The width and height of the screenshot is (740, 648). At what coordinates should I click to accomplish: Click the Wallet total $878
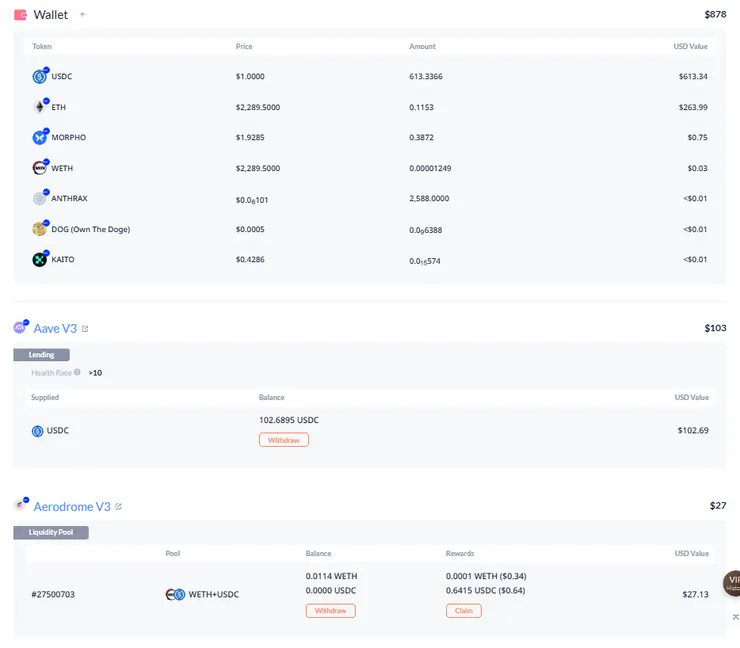715,14
